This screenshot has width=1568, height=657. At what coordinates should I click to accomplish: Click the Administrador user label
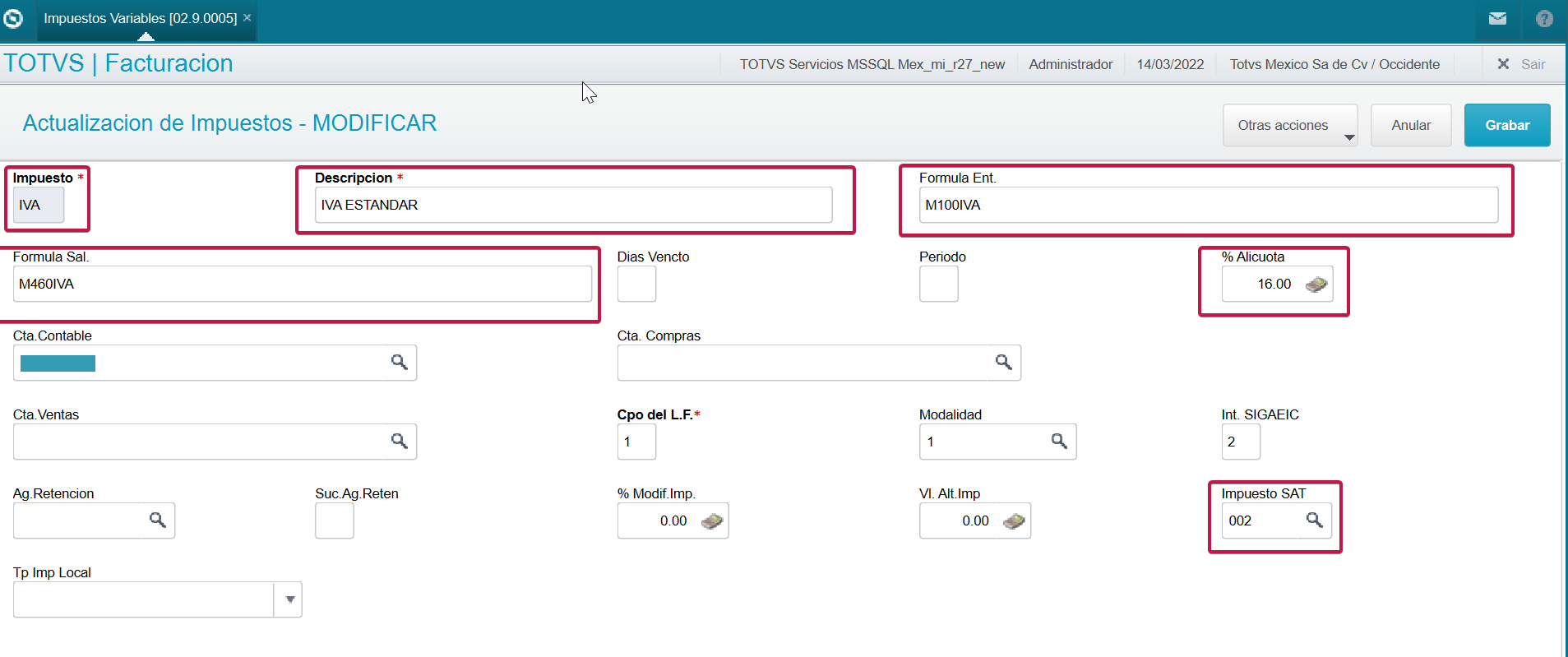(x=1071, y=64)
